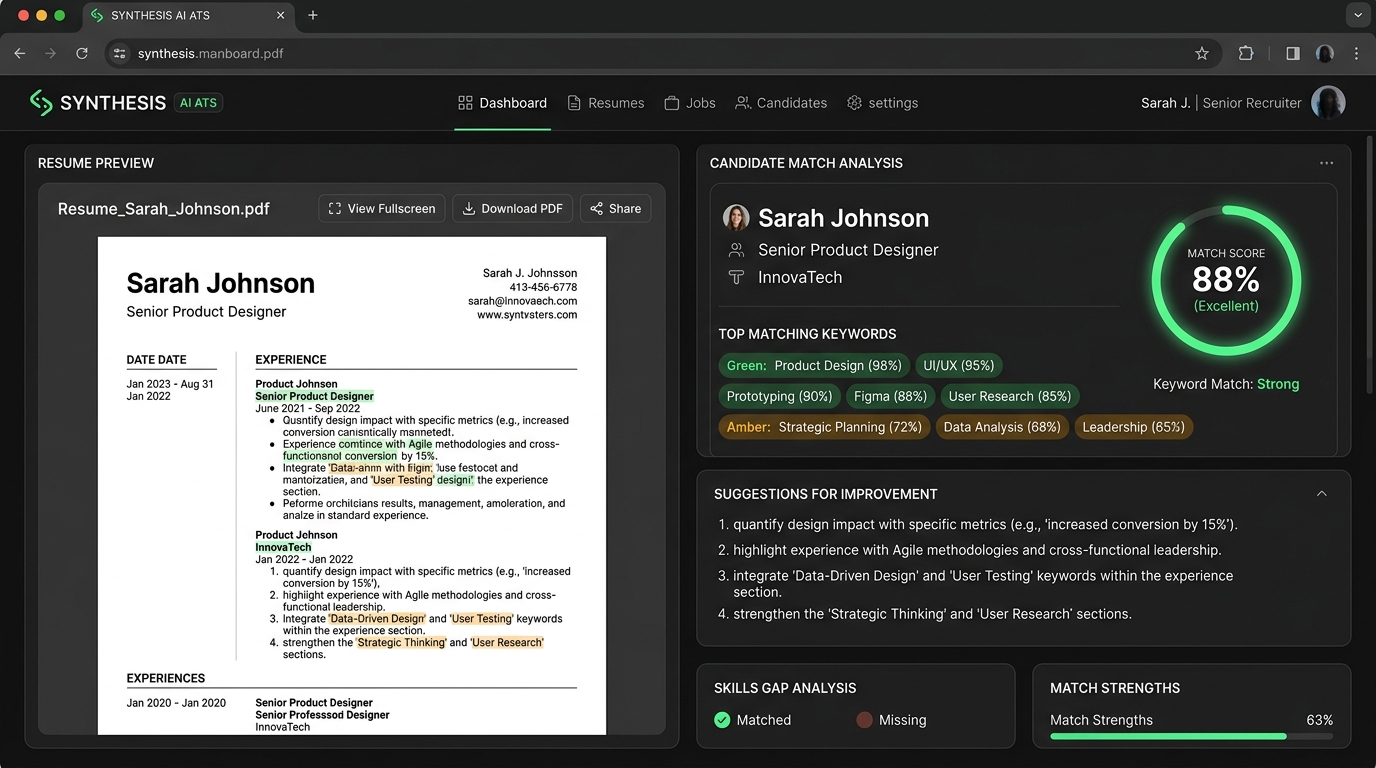Image resolution: width=1376 pixels, height=768 pixels.
Task: Click Sarah Johnson's candidate photo
Action: [x=736, y=218]
